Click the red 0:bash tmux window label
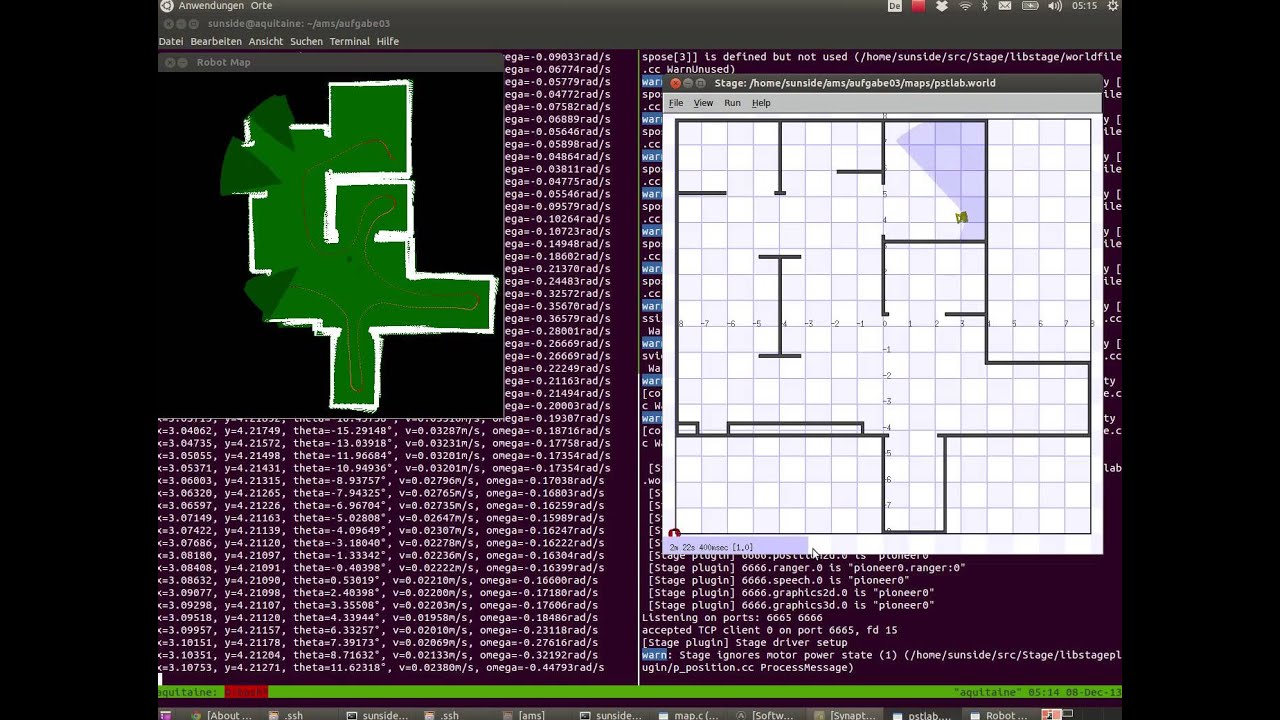The width and height of the screenshot is (1280, 720). pos(246,692)
